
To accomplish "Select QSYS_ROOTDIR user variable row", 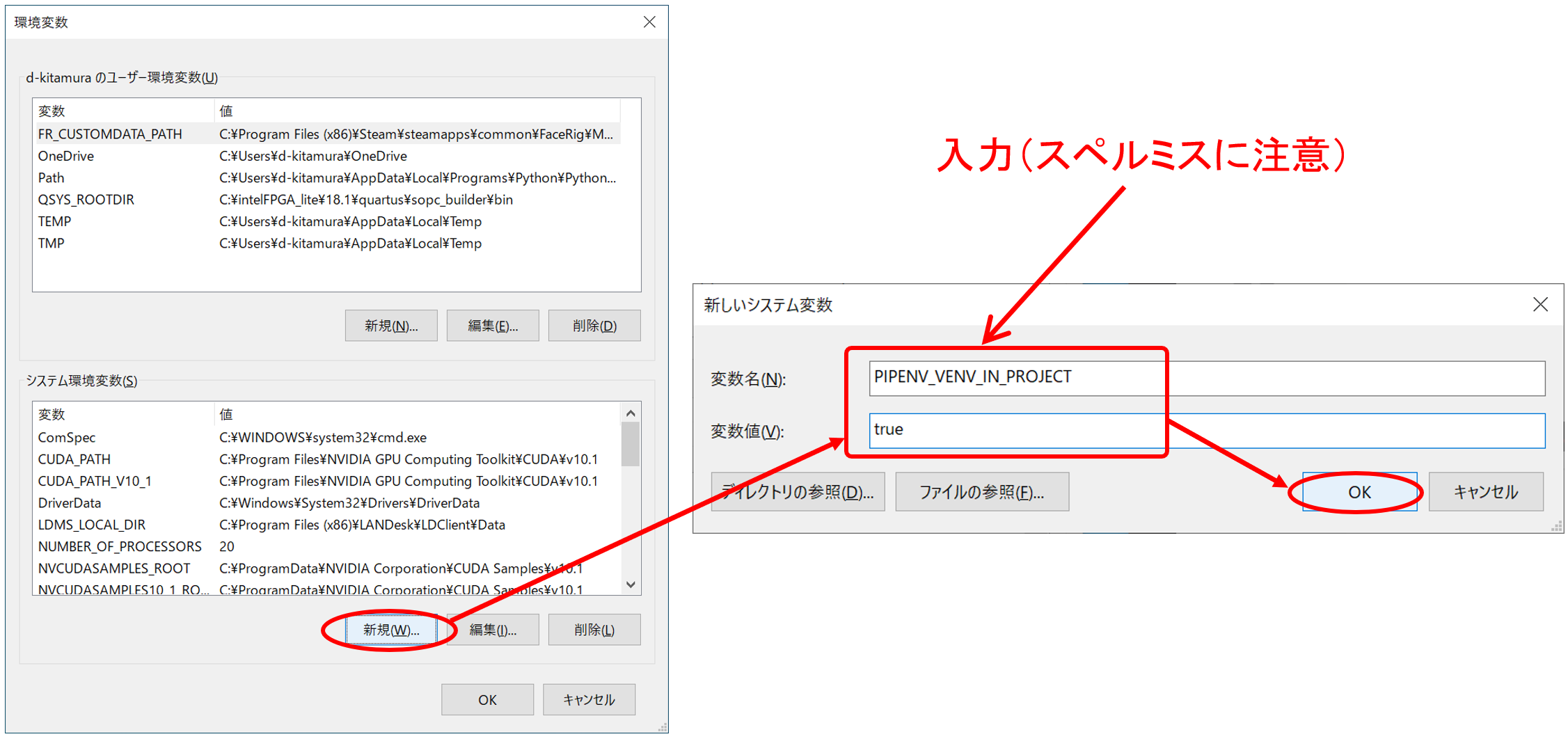I will click(328, 200).
